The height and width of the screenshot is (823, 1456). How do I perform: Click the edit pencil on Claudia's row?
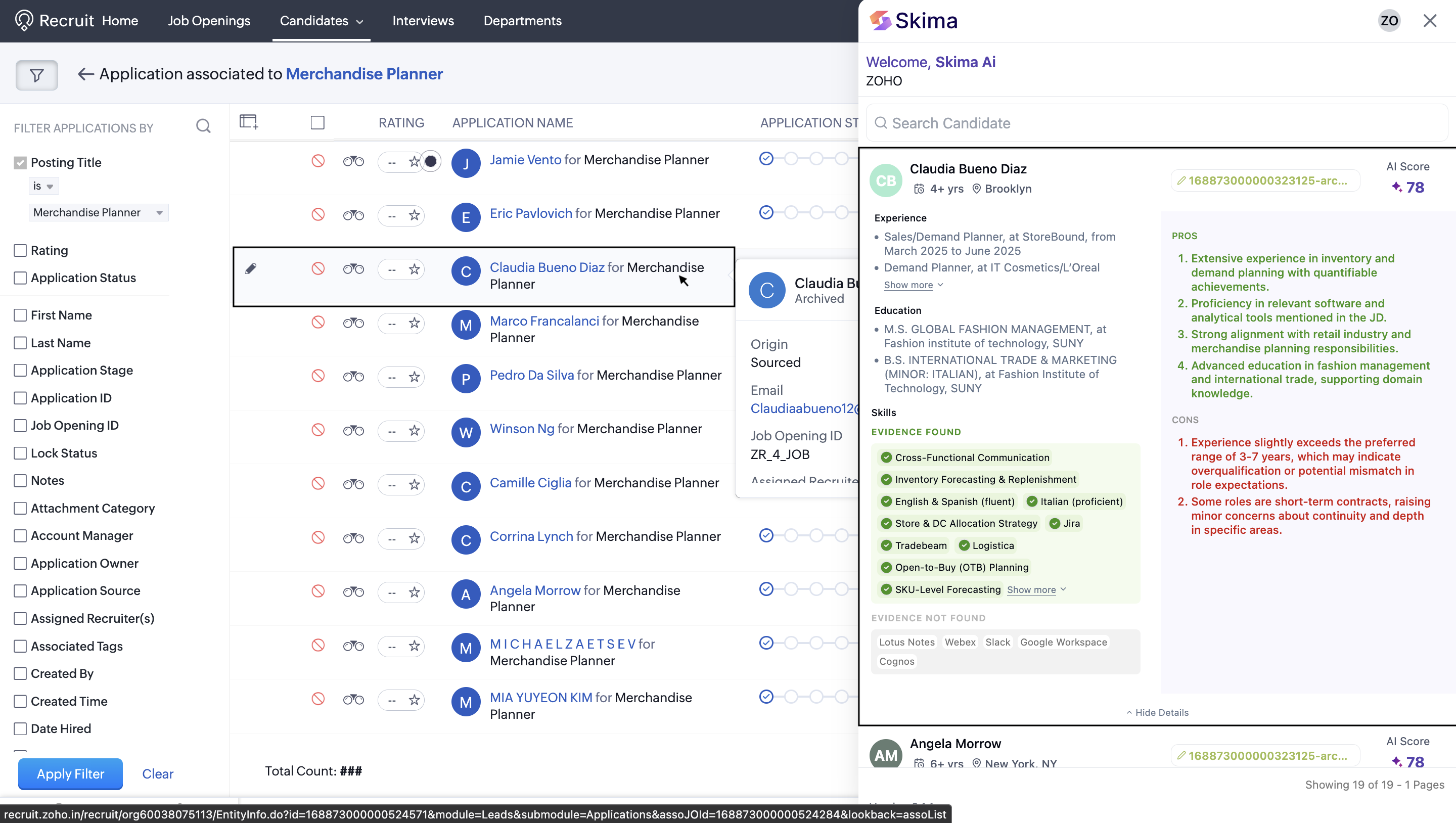pos(250,268)
